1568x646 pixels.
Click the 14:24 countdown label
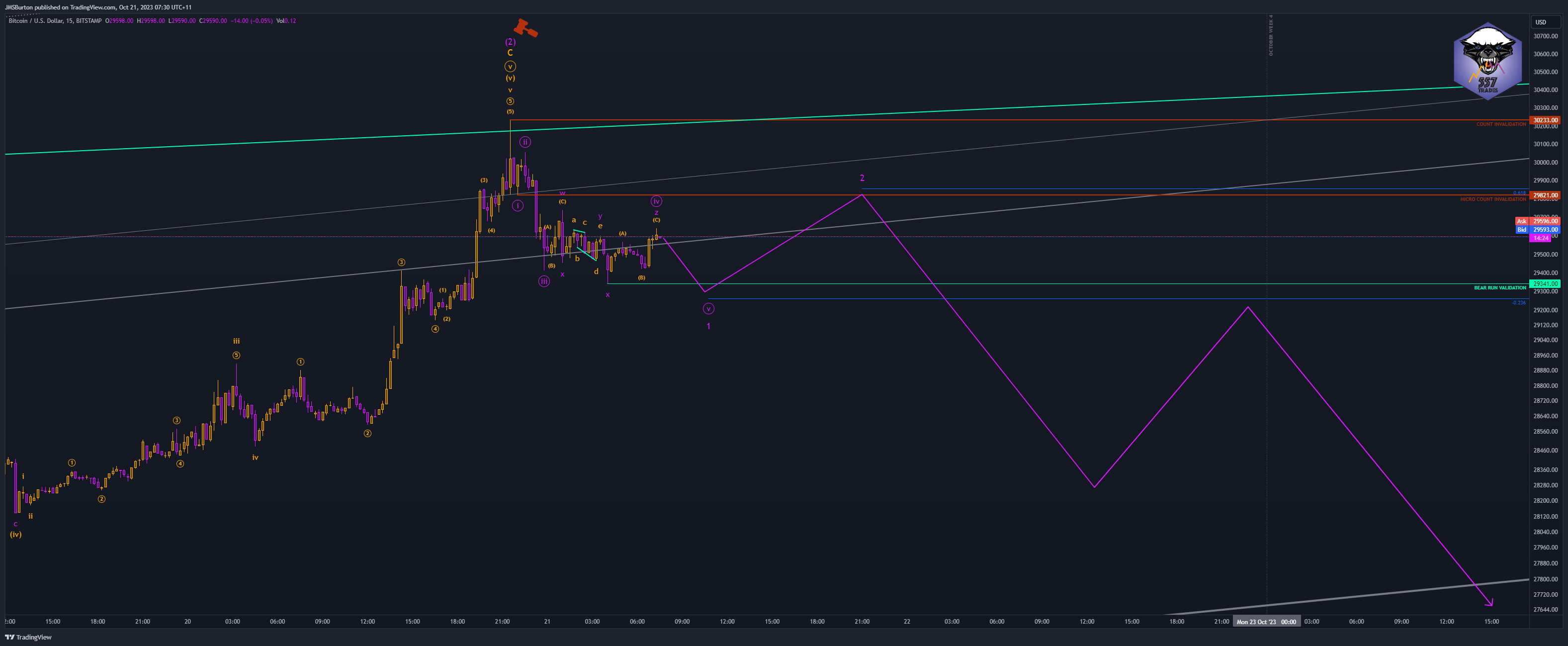1541,238
